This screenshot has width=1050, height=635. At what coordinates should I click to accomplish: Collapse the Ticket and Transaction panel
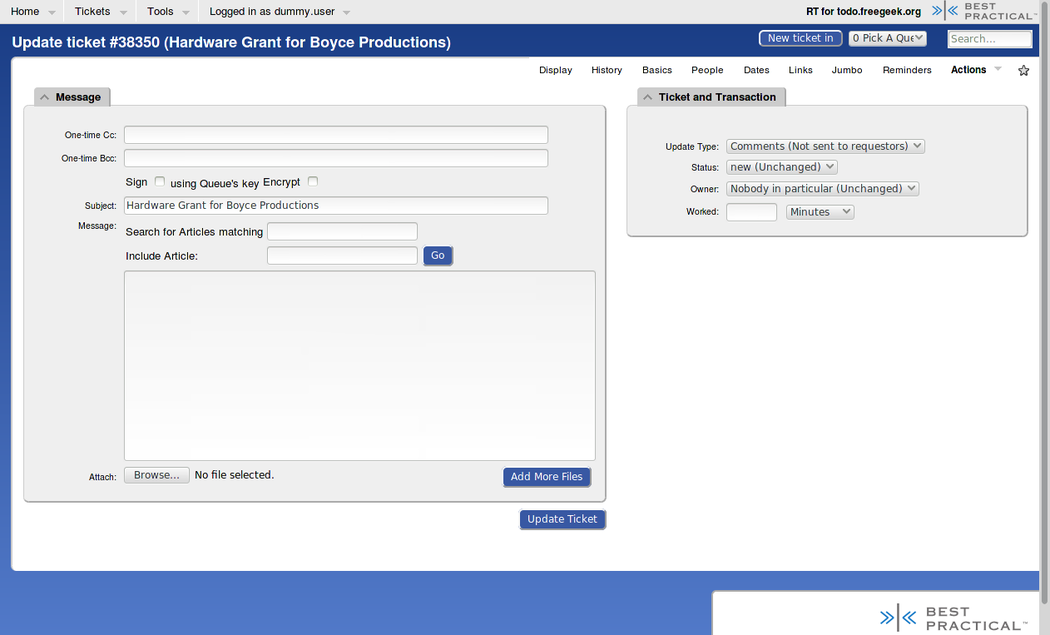(x=648, y=97)
